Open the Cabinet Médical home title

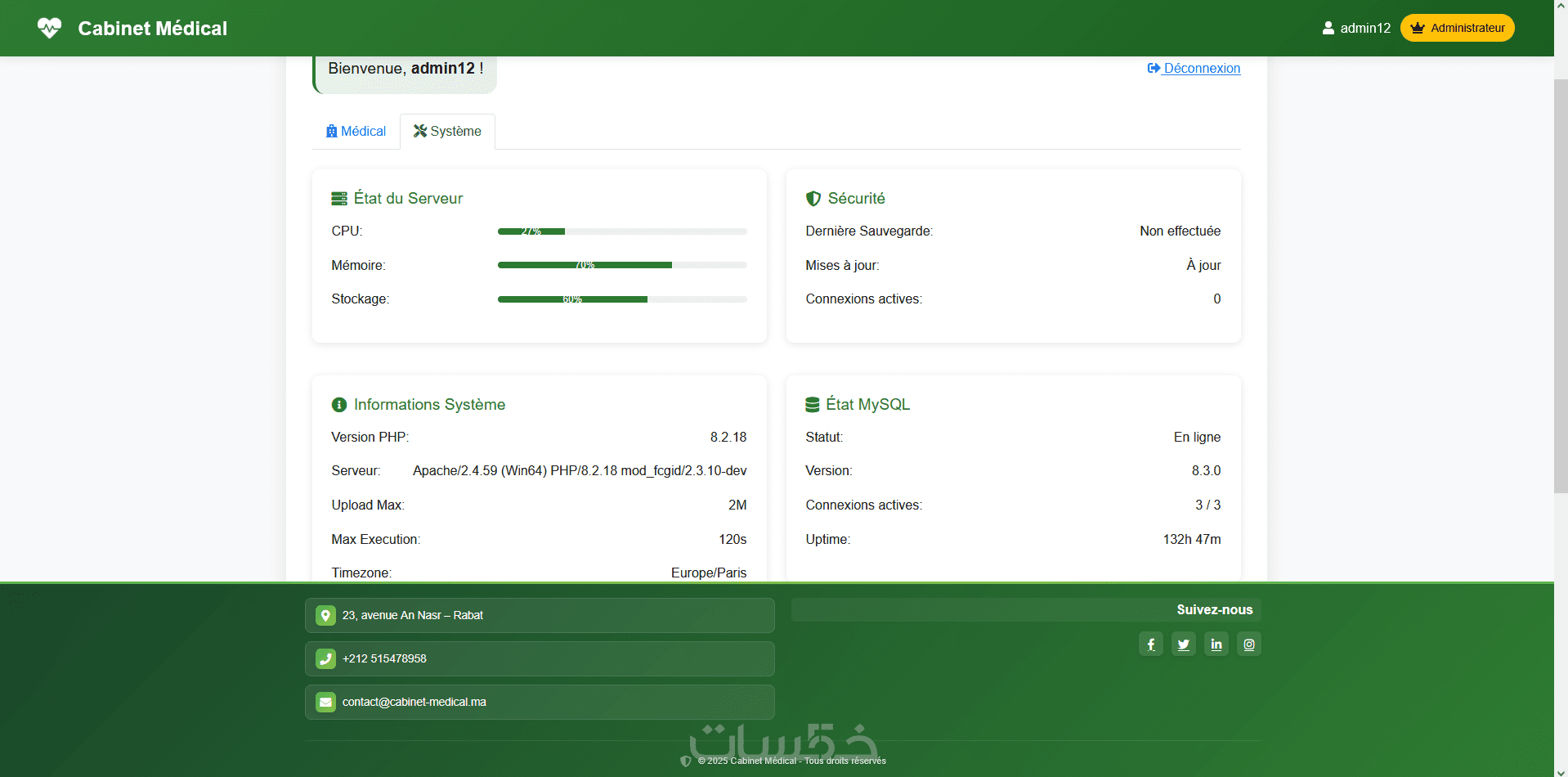pos(152,29)
